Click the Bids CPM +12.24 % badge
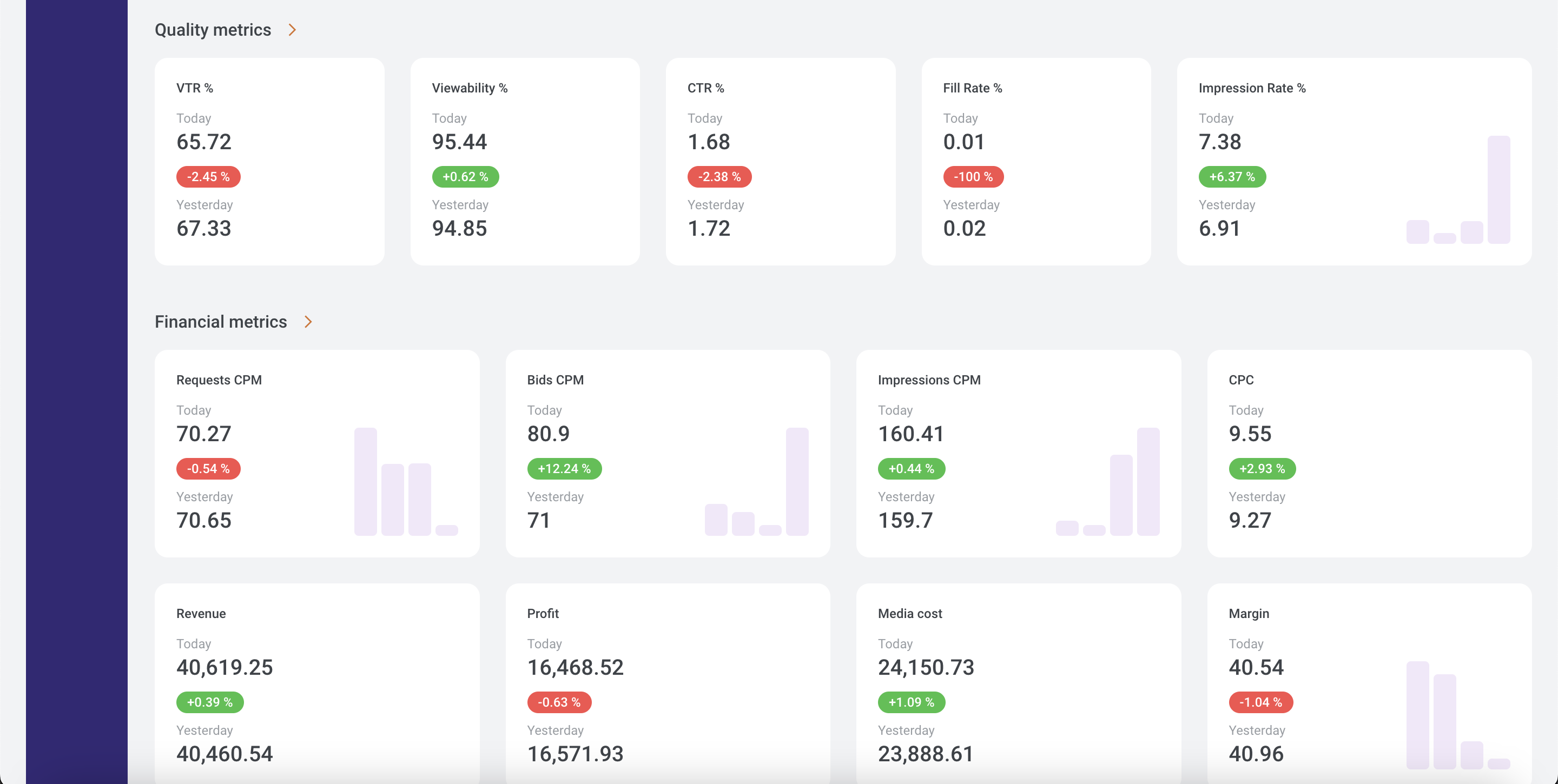This screenshot has width=1558, height=784. [x=564, y=468]
